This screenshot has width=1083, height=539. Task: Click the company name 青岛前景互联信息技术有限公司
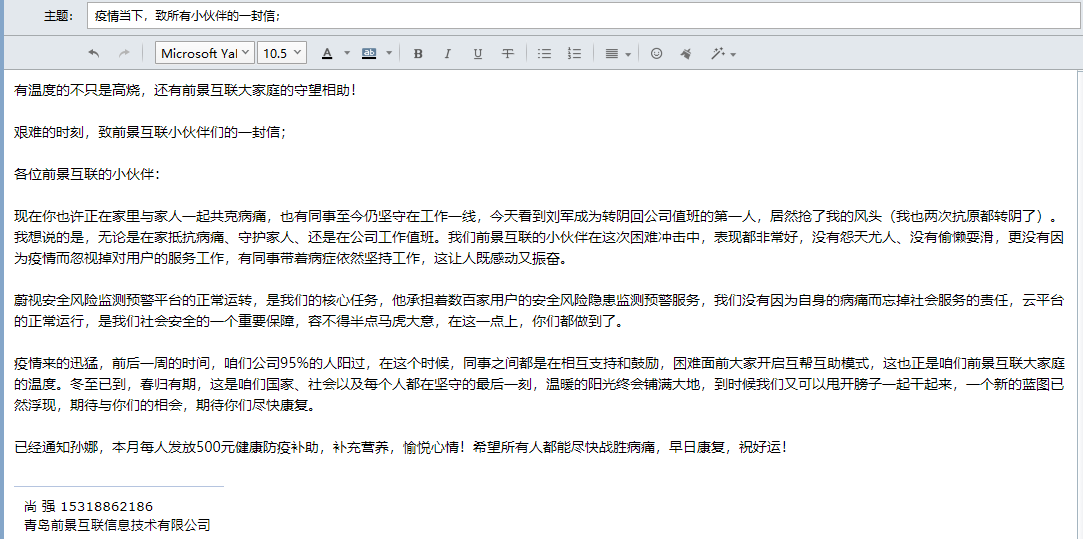coord(117,525)
